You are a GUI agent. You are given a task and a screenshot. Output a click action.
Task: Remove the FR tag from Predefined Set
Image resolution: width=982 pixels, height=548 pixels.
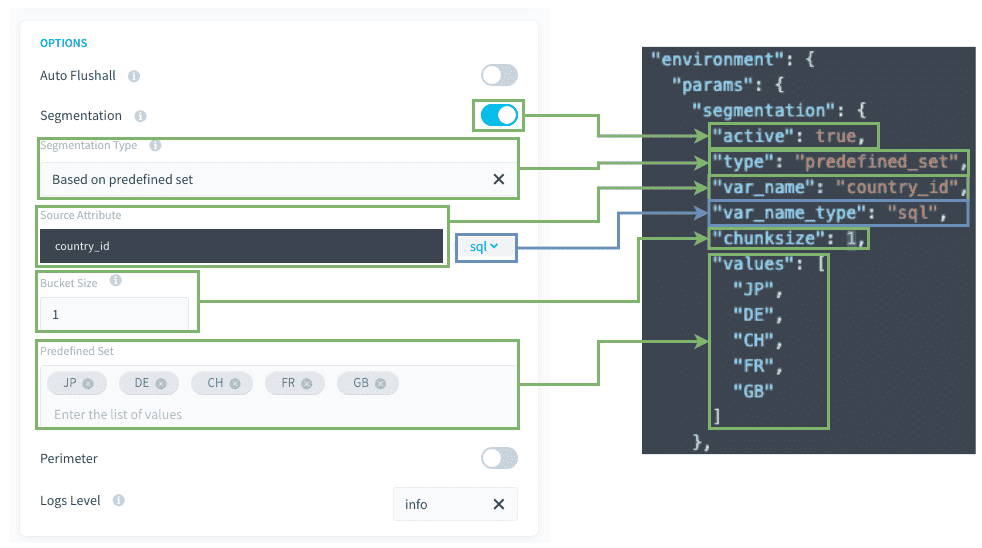coord(307,383)
